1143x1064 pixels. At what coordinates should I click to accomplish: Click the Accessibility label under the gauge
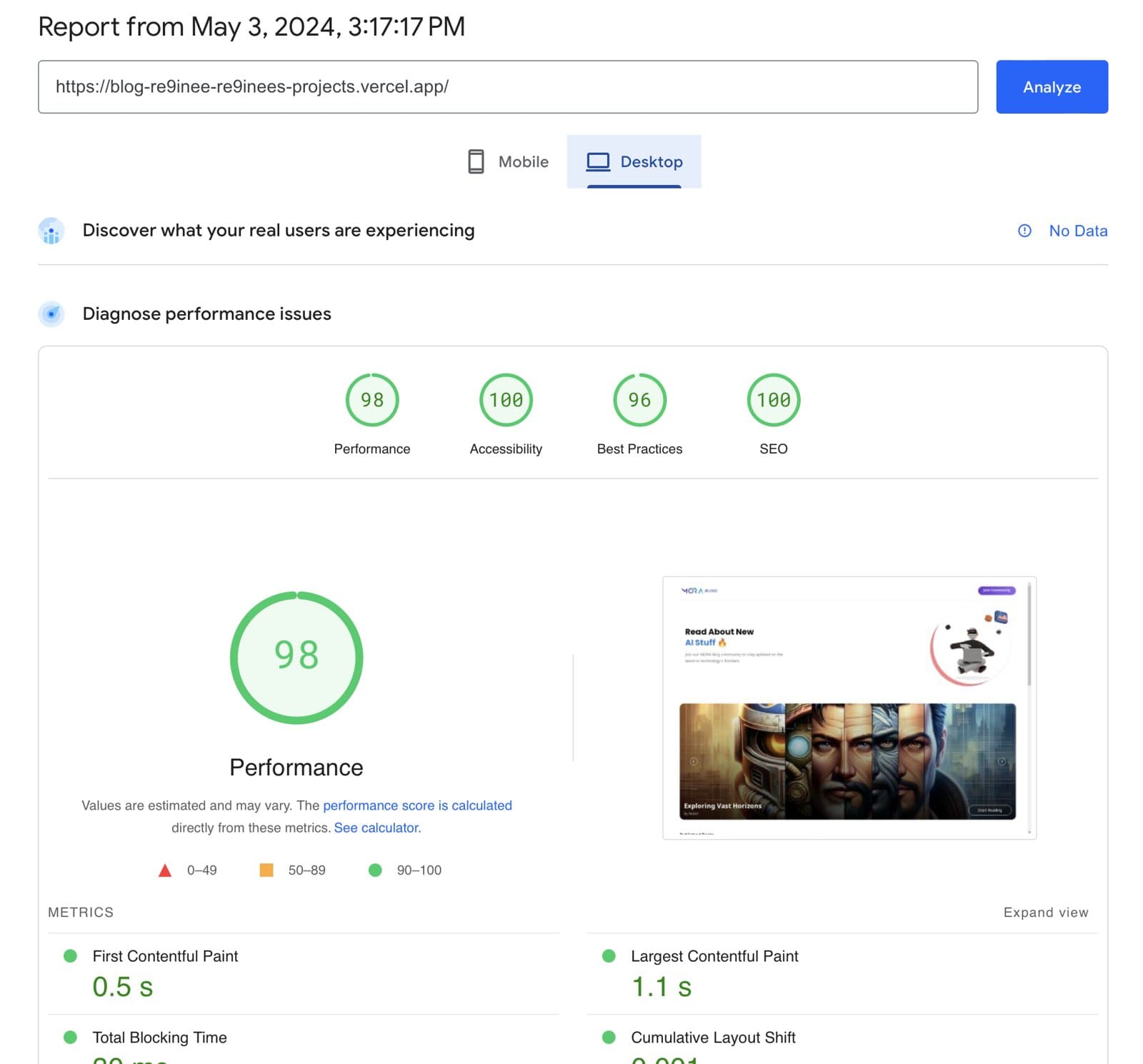[x=506, y=448]
